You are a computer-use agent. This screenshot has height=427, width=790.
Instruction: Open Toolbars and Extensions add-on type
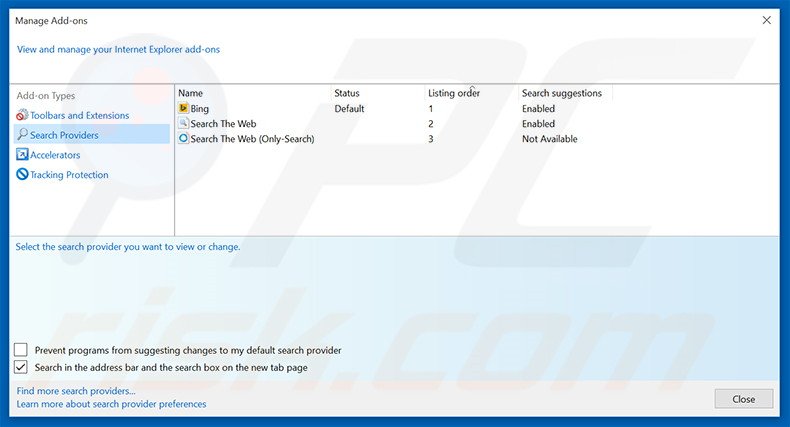point(80,115)
